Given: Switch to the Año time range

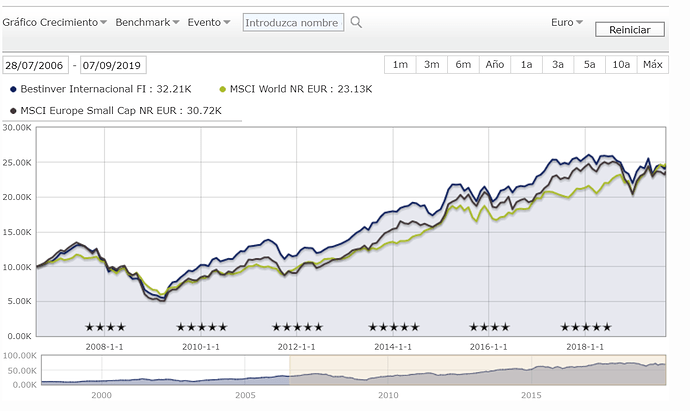Looking at the screenshot, I should pos(495,65).
